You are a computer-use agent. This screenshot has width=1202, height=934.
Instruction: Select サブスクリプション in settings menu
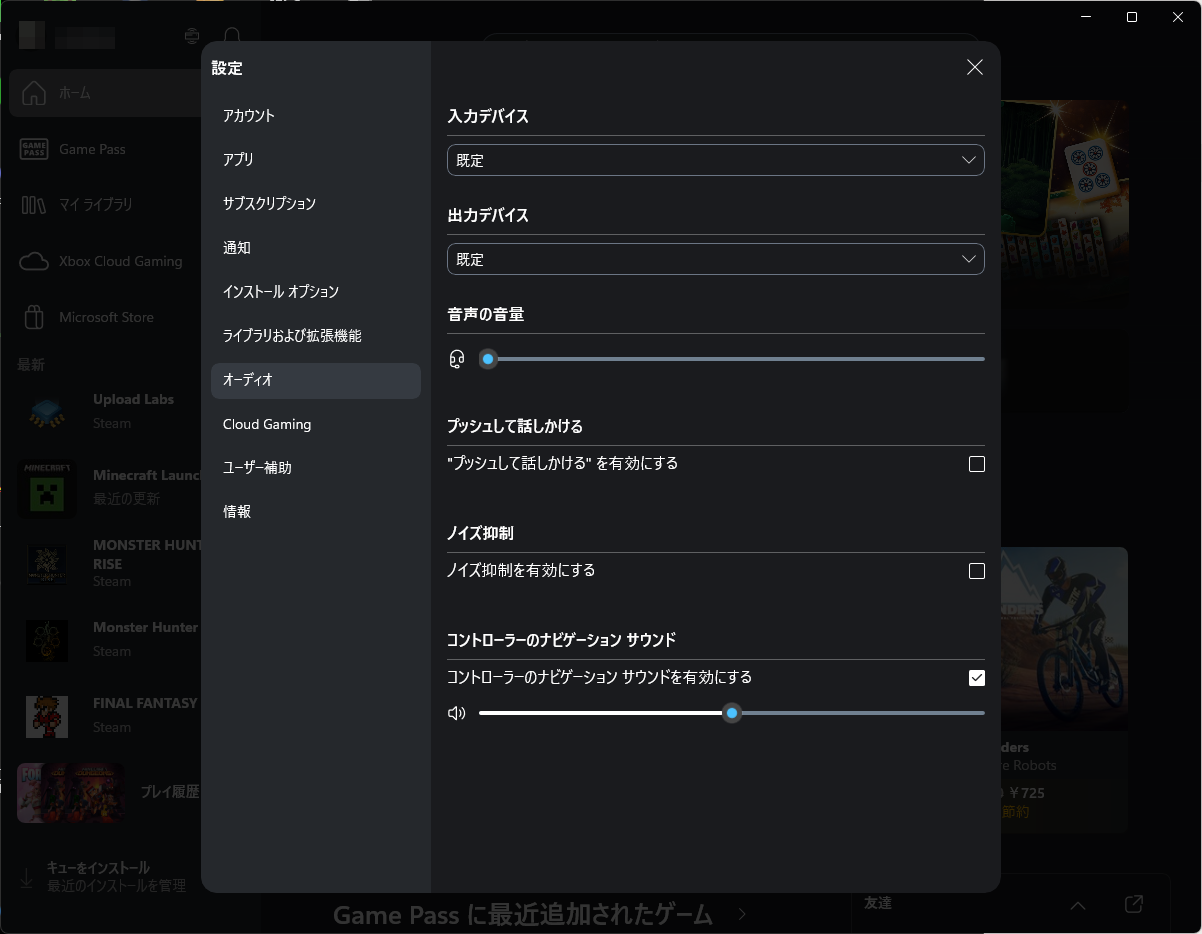(316, 204)
